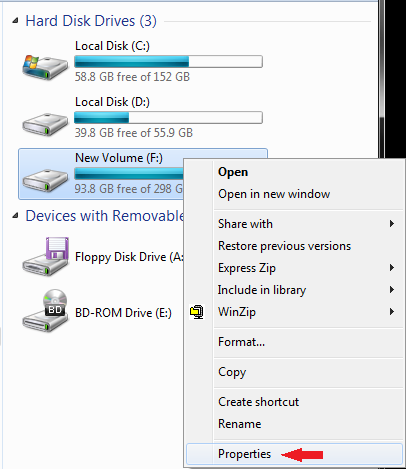Expand the Share with submenu arrow
Viewport: 406px width, 469px height.
pyautogui.click(x=392, y=224)
